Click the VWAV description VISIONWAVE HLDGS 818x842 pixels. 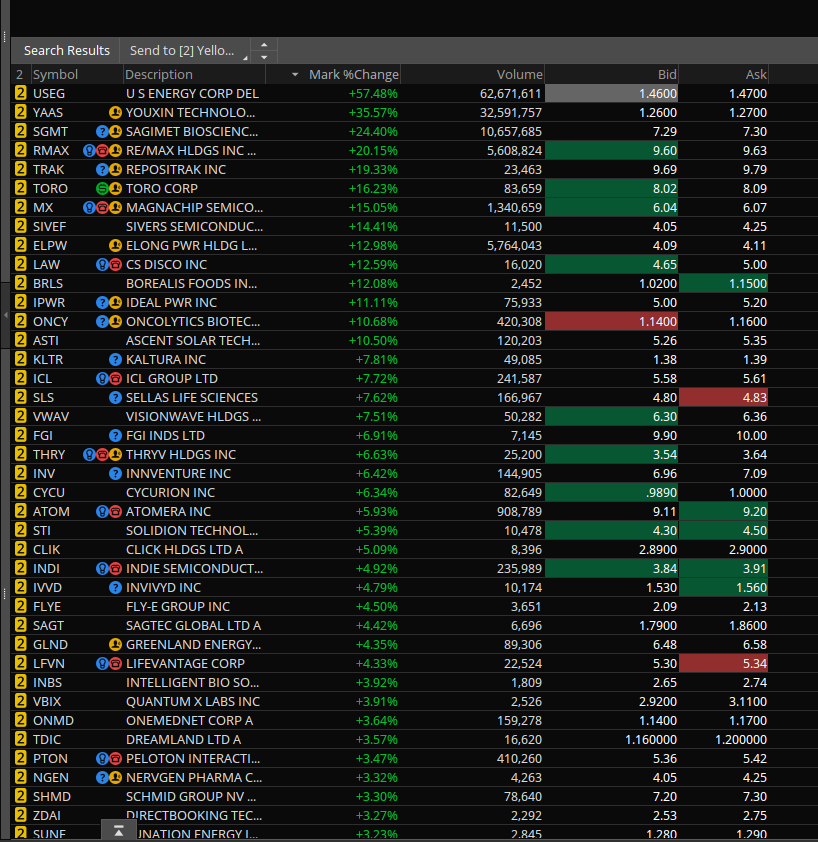click(193, 417)
